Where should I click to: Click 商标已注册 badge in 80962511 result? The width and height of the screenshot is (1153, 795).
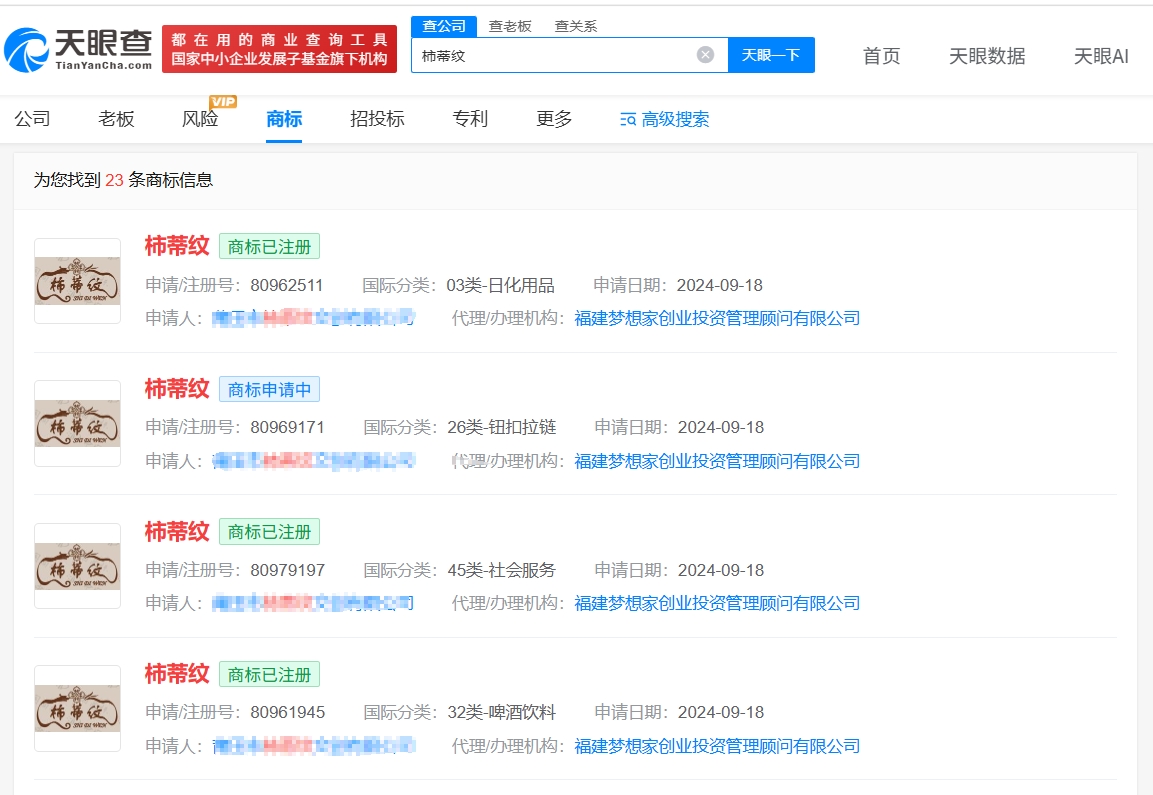[x=269, y=246]
